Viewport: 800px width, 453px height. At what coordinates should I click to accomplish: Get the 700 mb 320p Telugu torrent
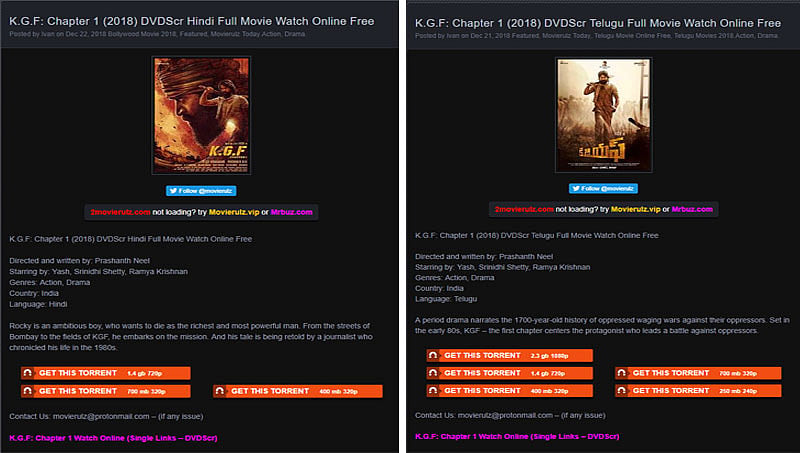[x=698, y=373]
